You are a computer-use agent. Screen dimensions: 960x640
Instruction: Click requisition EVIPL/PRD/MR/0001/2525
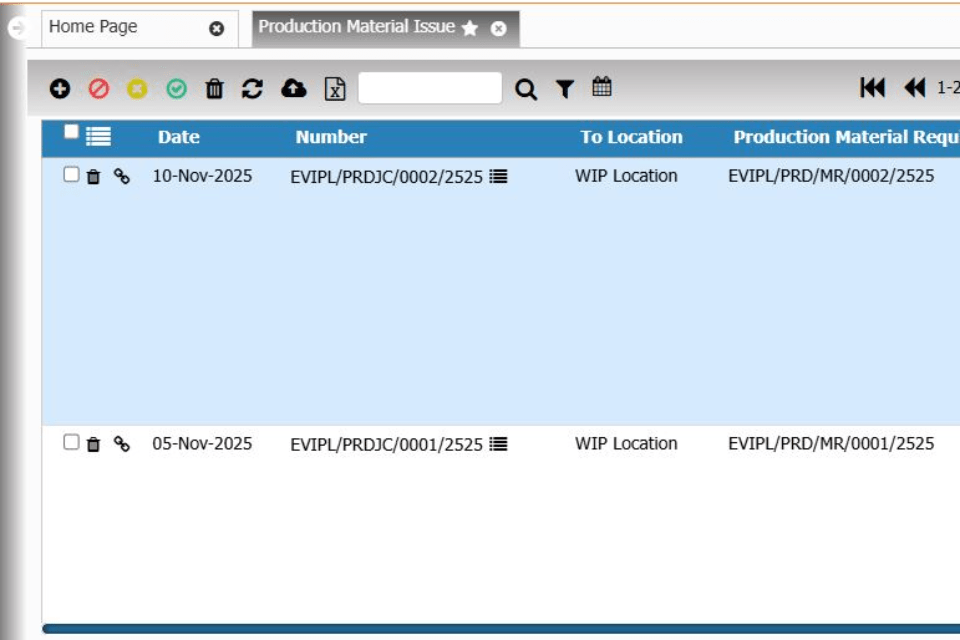click(831, 444)
